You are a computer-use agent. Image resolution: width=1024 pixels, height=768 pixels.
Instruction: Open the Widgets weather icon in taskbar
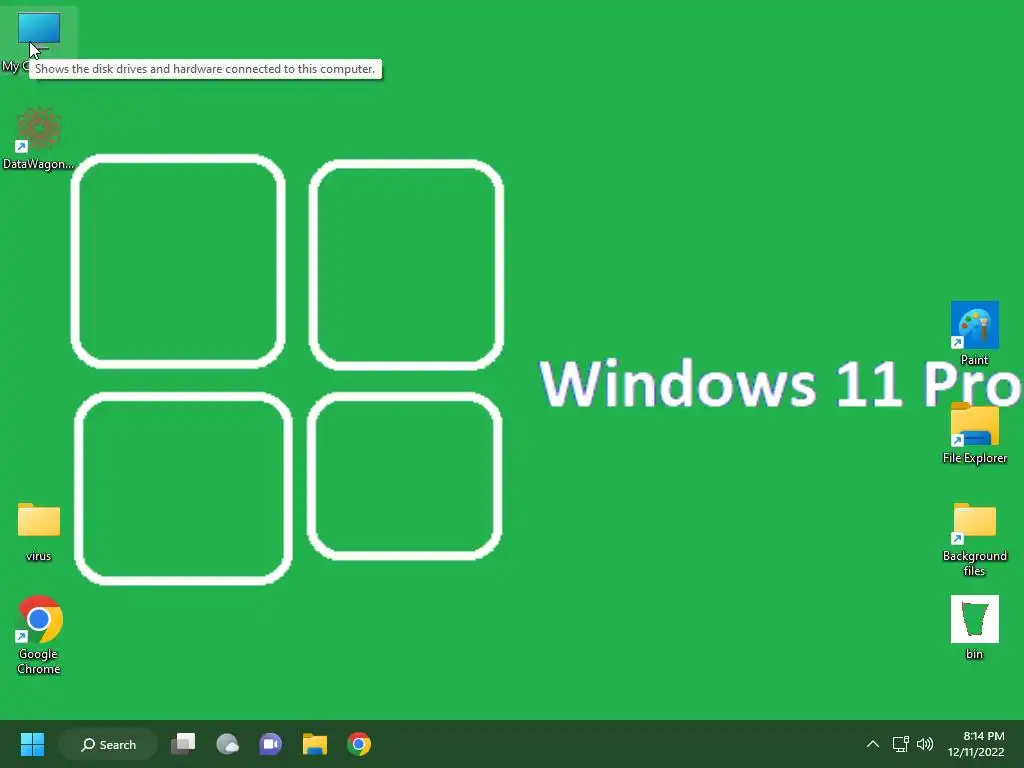tap(227, 744)
